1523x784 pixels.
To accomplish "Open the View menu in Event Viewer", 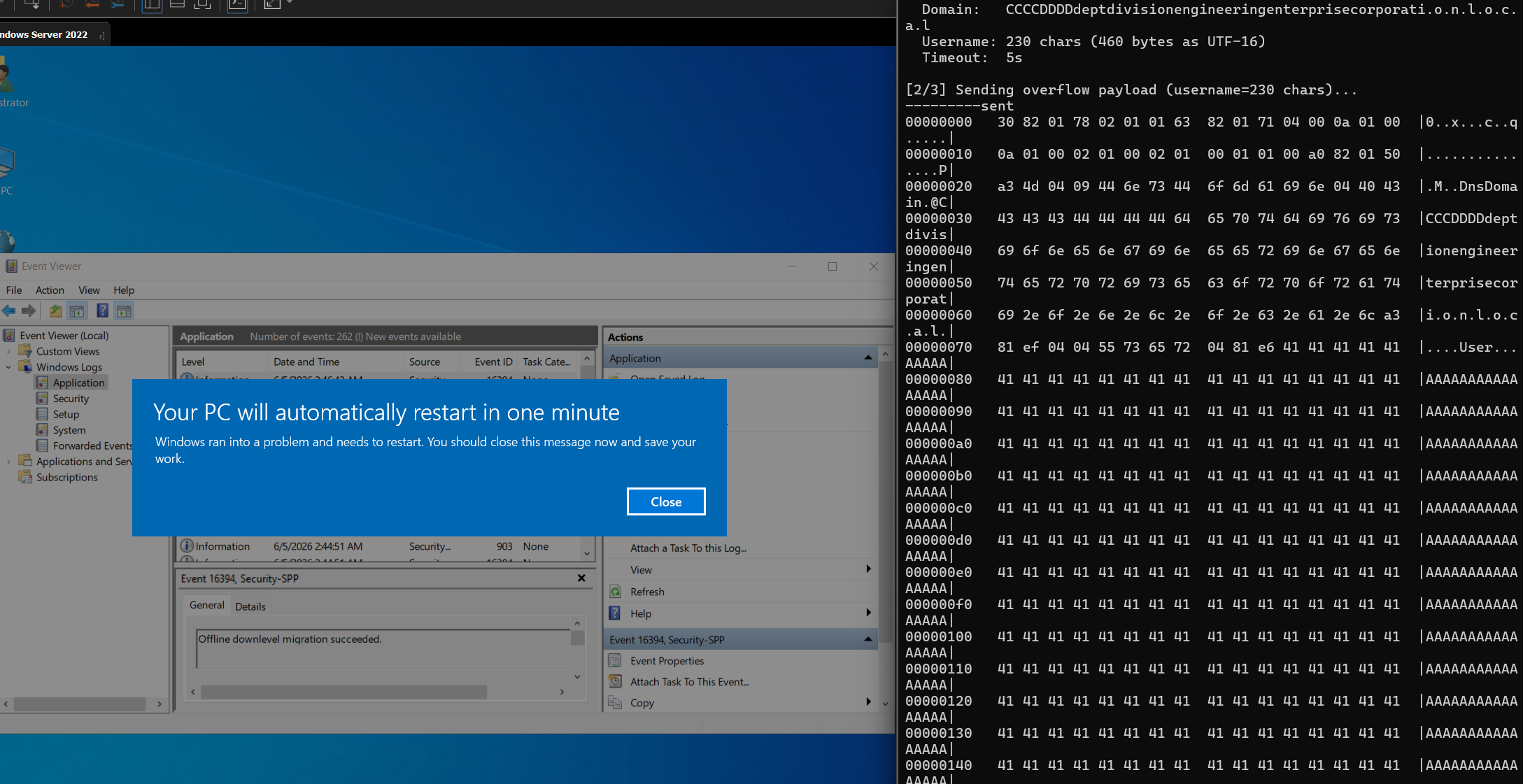I will [89, 290].
